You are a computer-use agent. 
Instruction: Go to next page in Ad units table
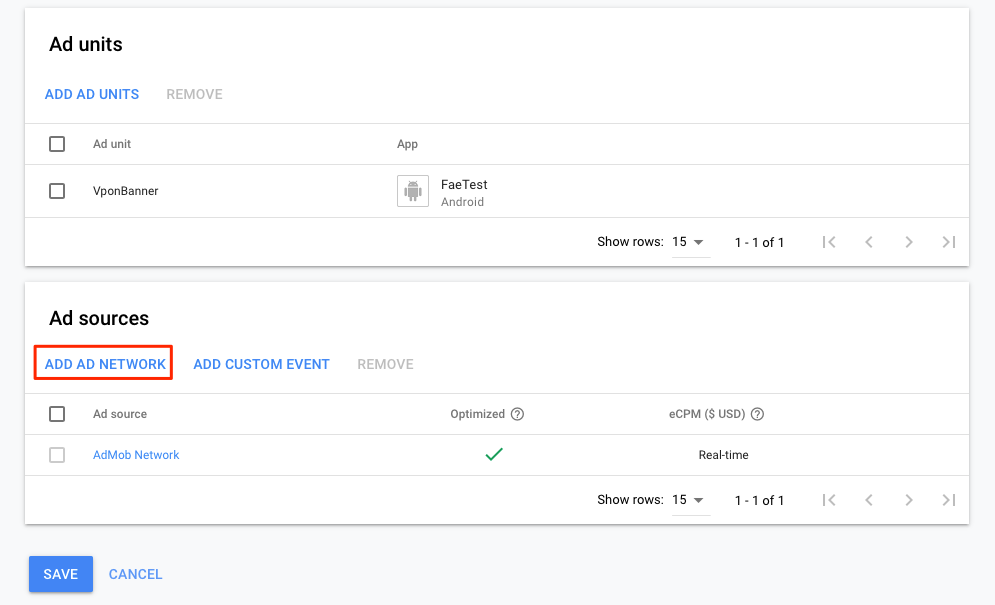click(909, 242)
